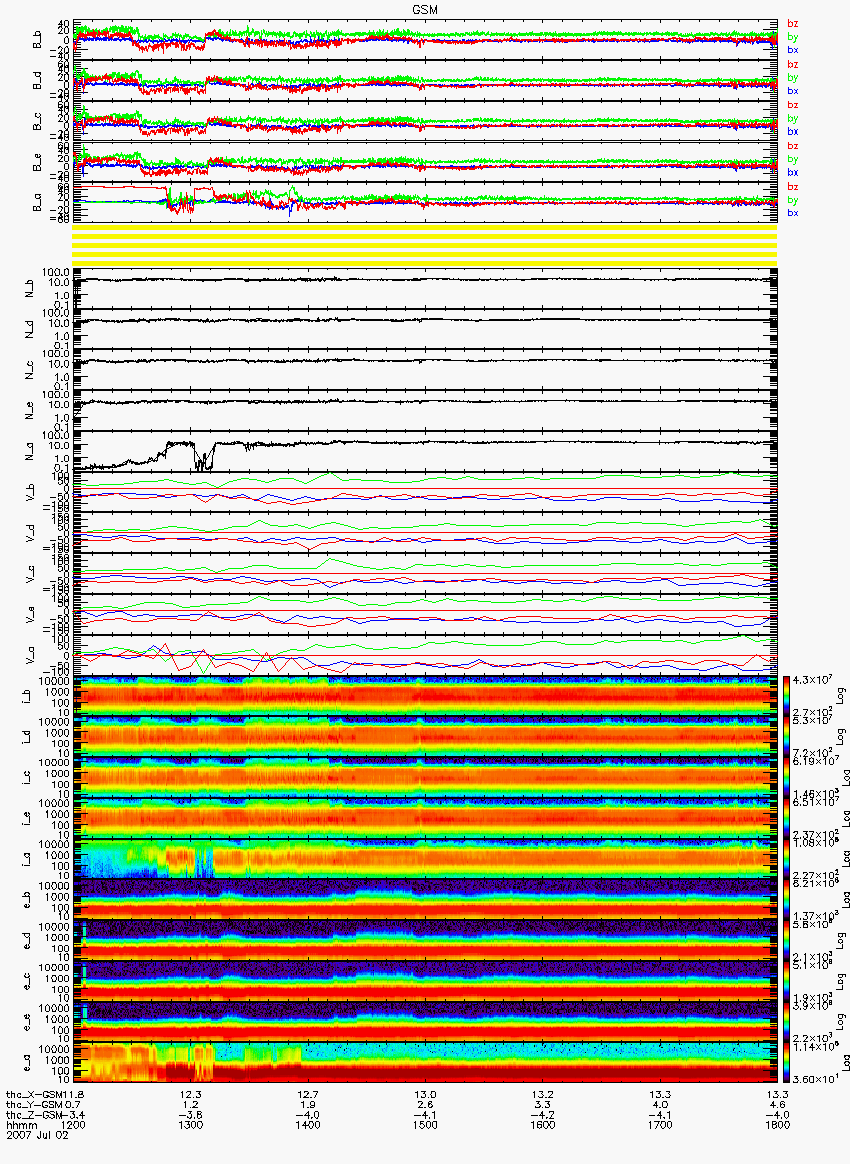
Task: Click the color scale bar beside i_a spectrogram
Action: (x=787, y=859)
